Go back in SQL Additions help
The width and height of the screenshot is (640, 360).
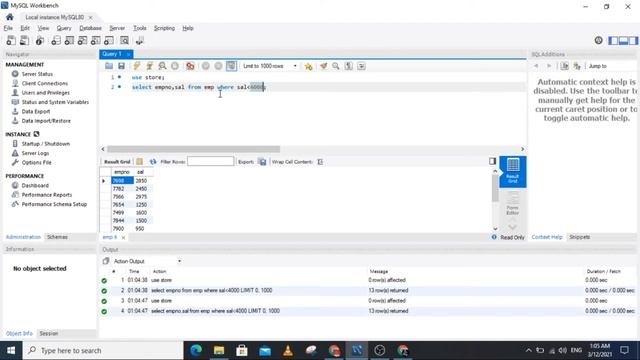coord(536,66)
